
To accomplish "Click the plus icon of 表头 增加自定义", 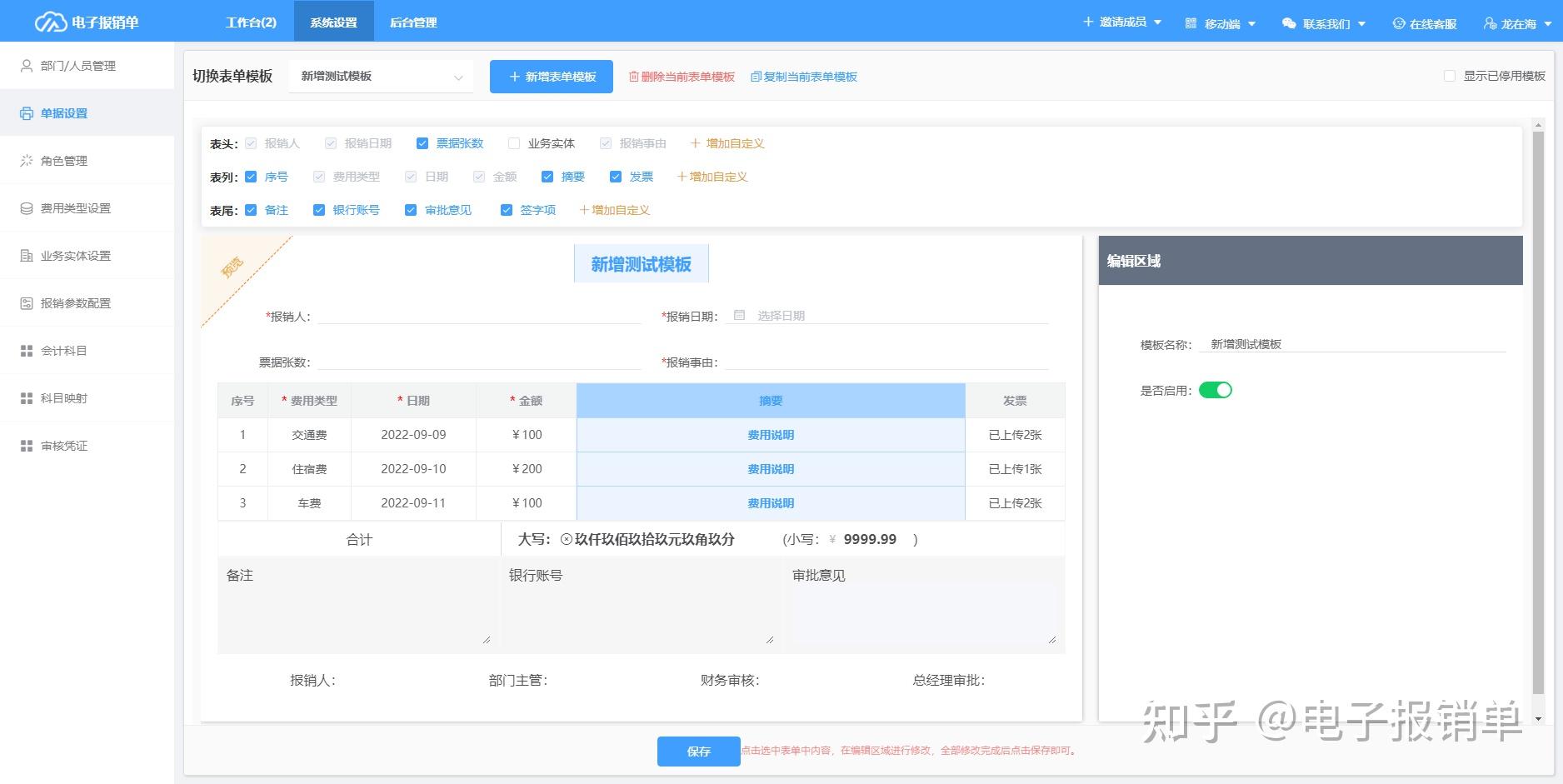I will (695, 143).
